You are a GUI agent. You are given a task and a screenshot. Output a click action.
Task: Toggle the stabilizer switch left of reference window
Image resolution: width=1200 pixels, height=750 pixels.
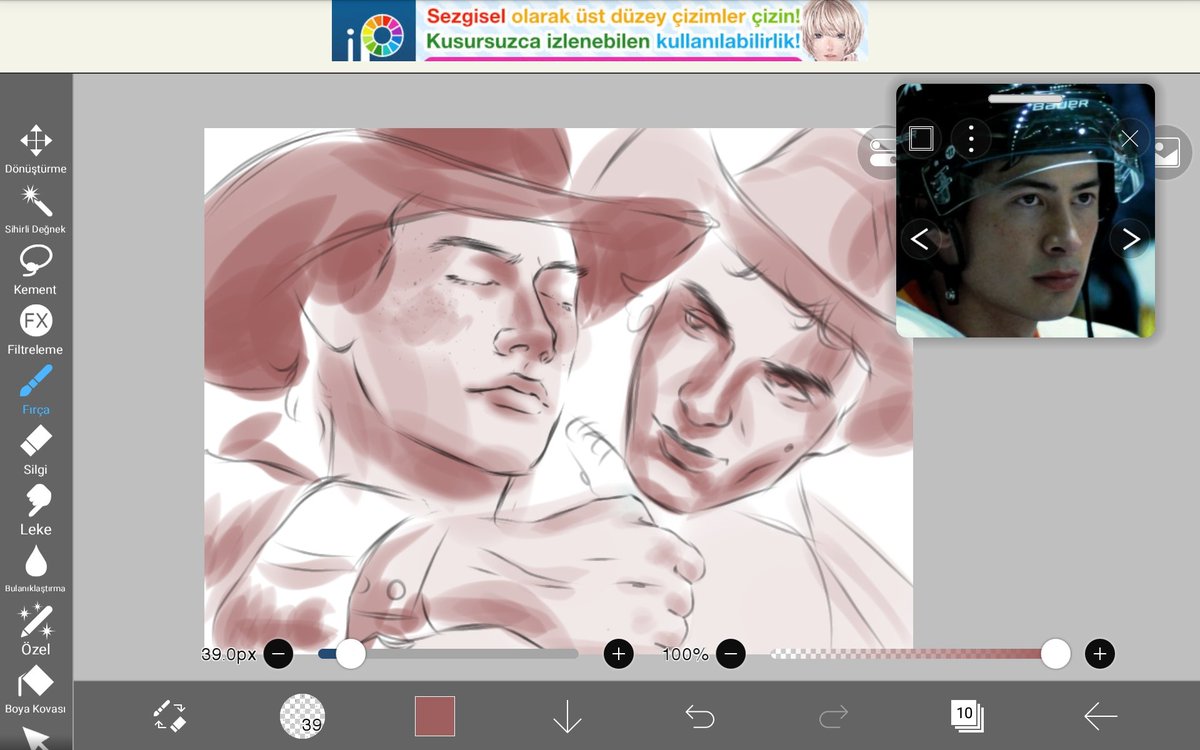[878, 152]
